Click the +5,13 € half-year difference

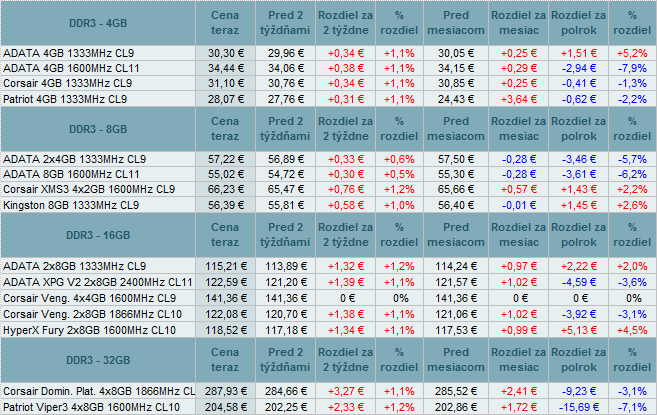579,330
